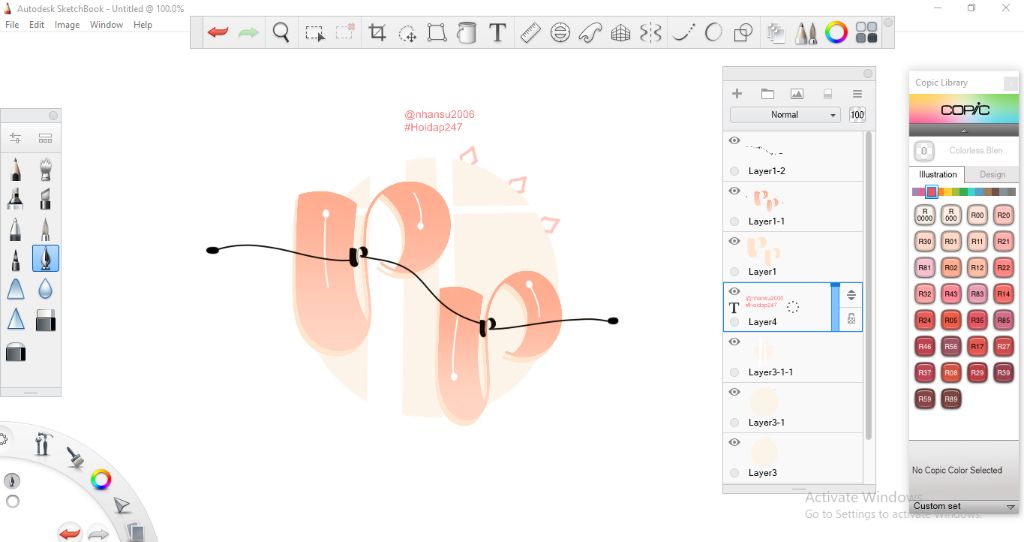
Task: Pick the R20 Copic color swatch
Action: pos(1003,215)
